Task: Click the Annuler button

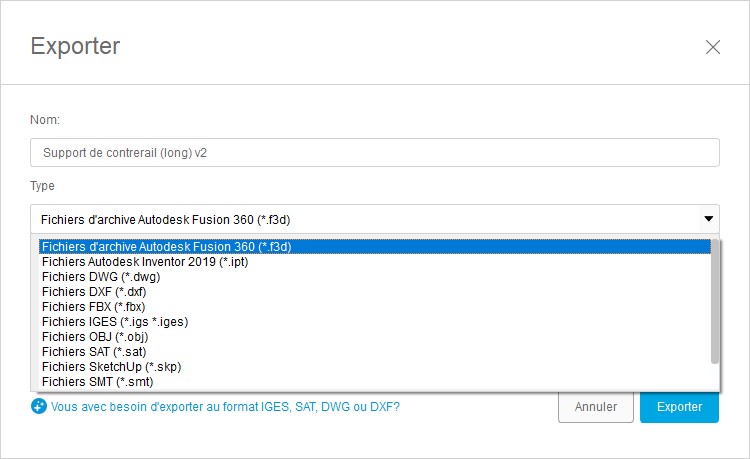Action: (596, 407)
